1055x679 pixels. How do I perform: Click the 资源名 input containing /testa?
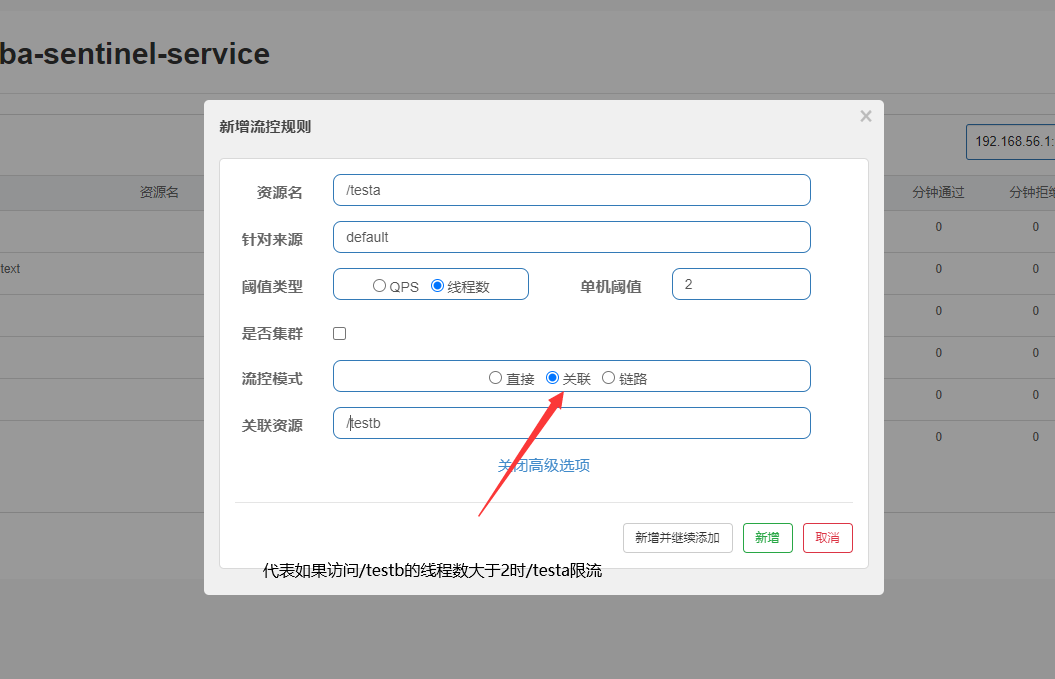(571, 190)
